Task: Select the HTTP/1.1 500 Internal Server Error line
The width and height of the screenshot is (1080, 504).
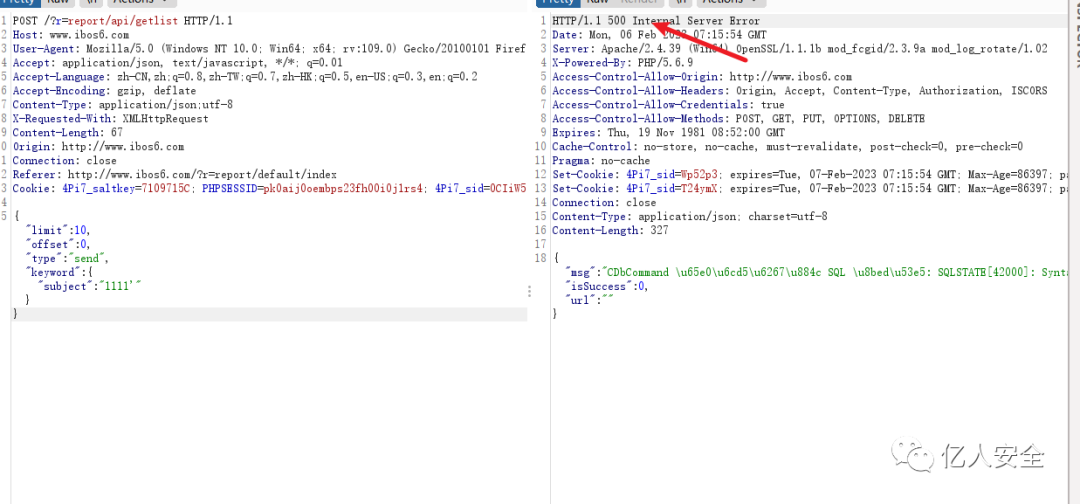Action: click(x=656, y=21)
